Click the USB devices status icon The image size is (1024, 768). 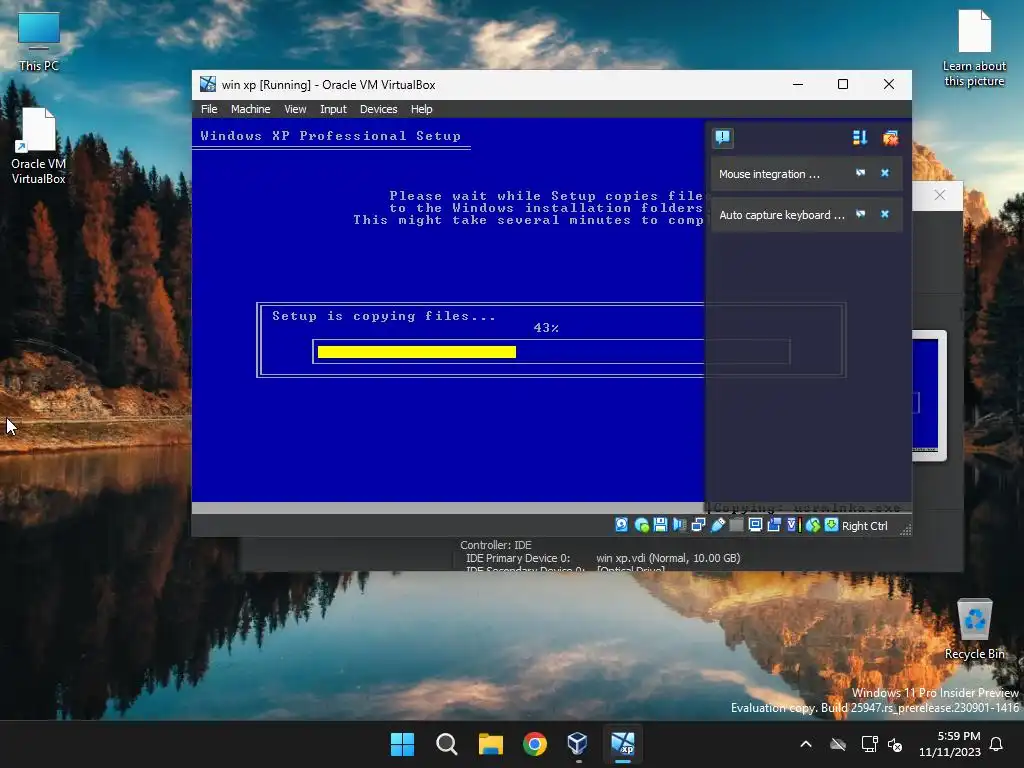717,525
